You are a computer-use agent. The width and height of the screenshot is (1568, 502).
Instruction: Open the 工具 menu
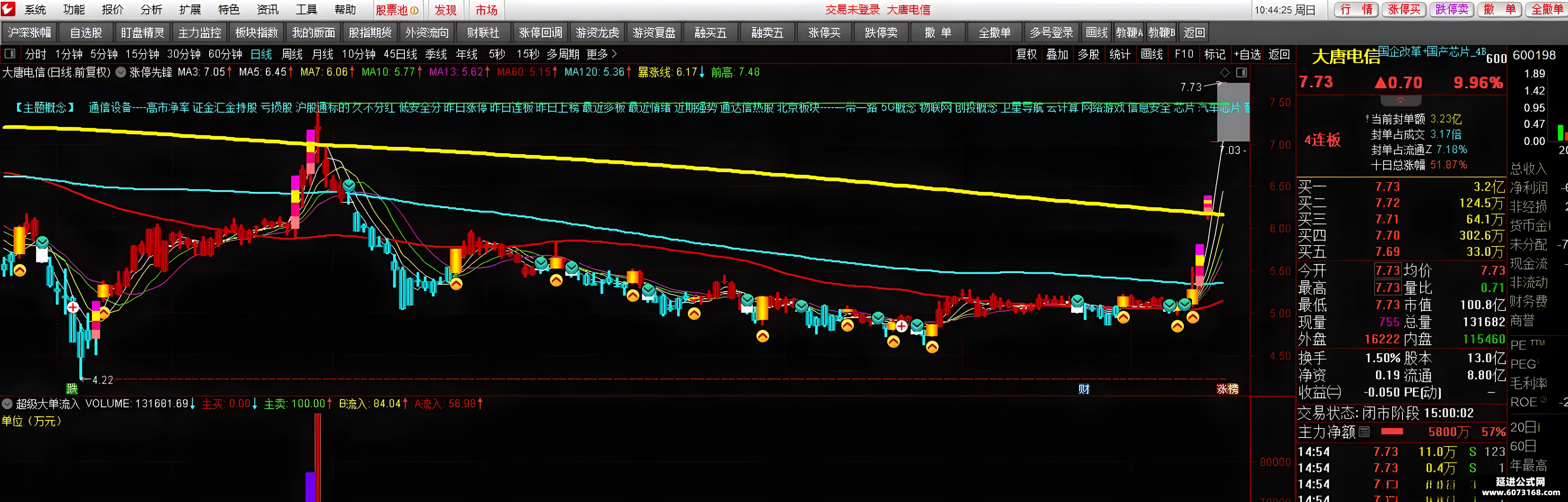(306, 10)
